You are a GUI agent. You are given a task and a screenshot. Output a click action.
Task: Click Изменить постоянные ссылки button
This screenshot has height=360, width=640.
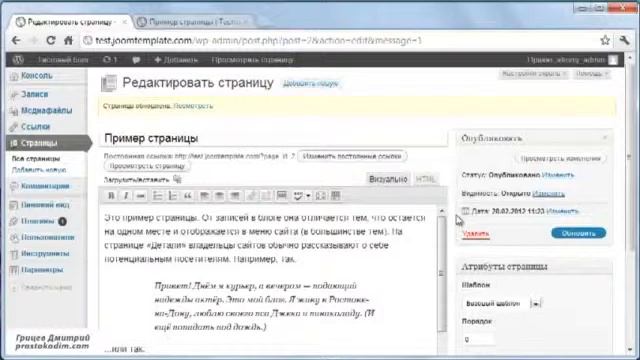352,156
